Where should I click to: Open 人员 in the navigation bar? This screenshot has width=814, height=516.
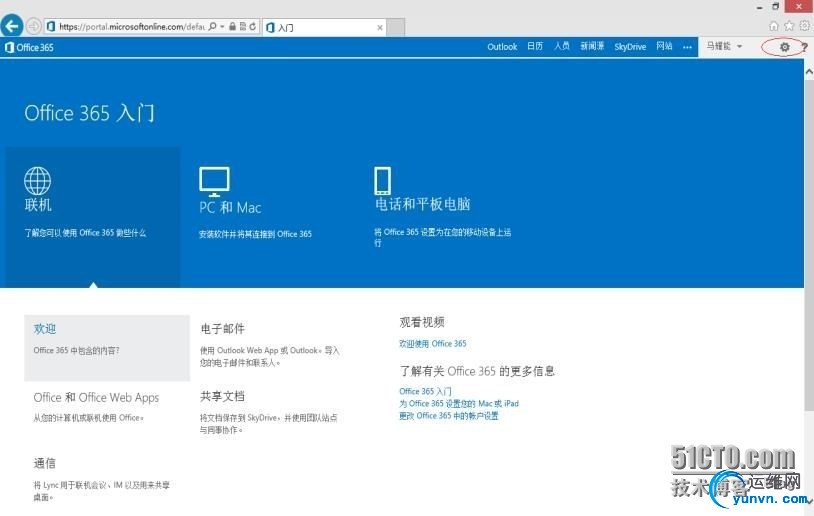562,46
